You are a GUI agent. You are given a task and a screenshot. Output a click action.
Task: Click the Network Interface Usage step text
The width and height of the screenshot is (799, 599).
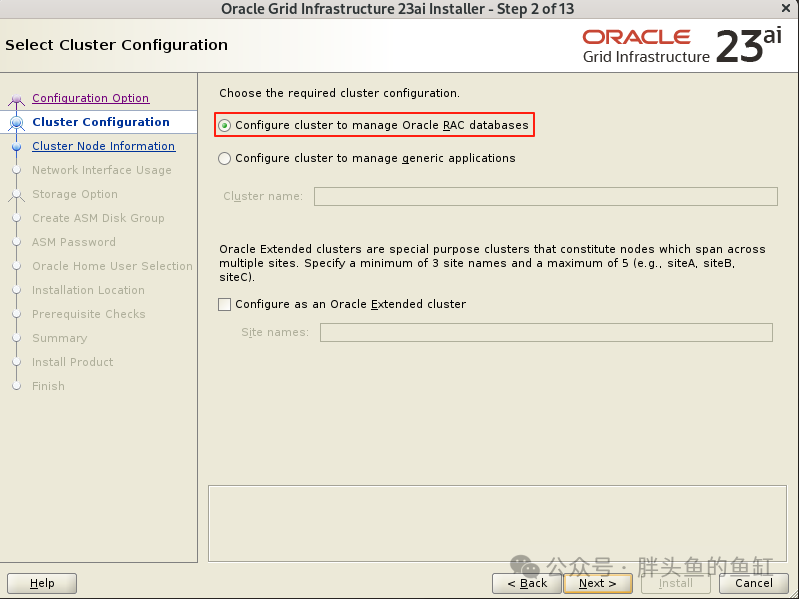click(102, 170)
